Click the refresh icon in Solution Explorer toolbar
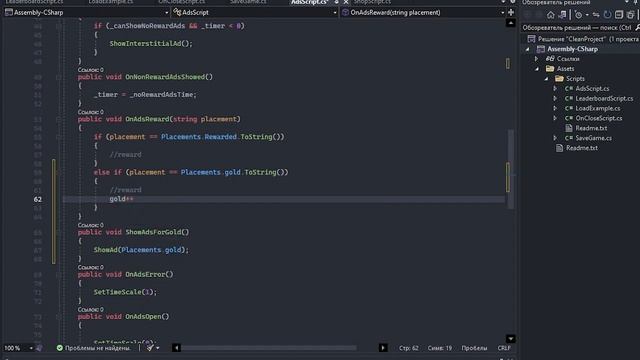Image resolution: width=640 pixels, height=360 pixels. [x=607, y=15]
